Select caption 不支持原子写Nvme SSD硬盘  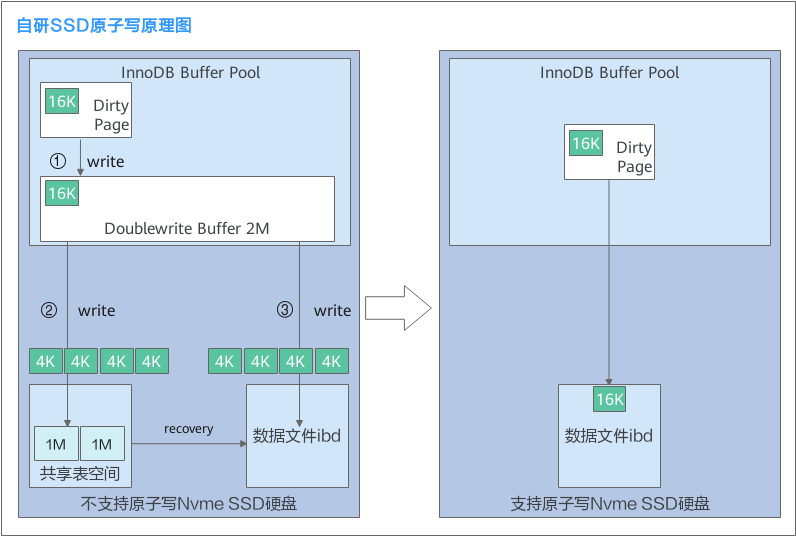tap(189, 504)
